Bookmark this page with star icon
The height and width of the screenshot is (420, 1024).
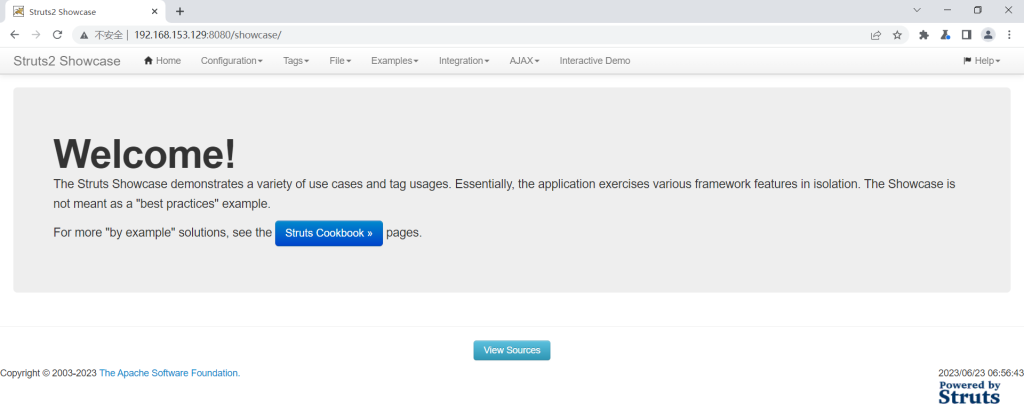(897, 35)
